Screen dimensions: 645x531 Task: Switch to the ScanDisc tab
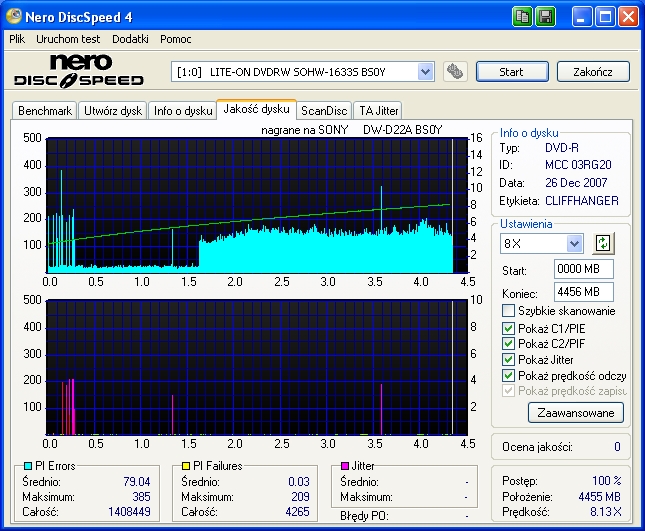(x=324, y=111)
